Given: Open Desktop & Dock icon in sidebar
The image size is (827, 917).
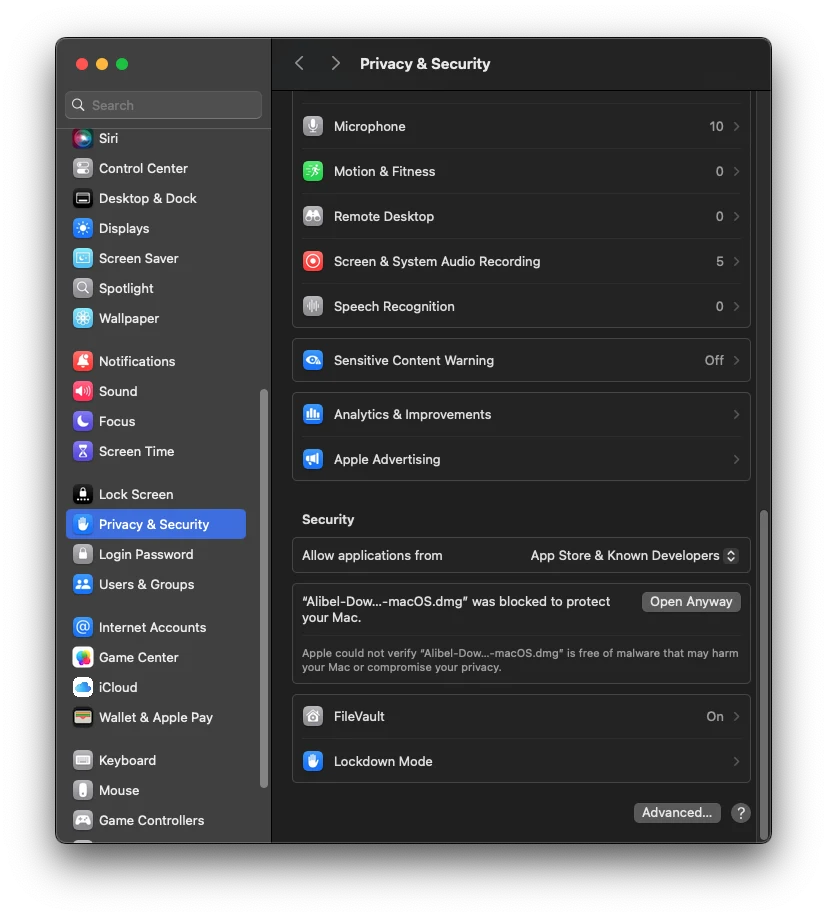Looking at the screenshot, I should point(82,198).
